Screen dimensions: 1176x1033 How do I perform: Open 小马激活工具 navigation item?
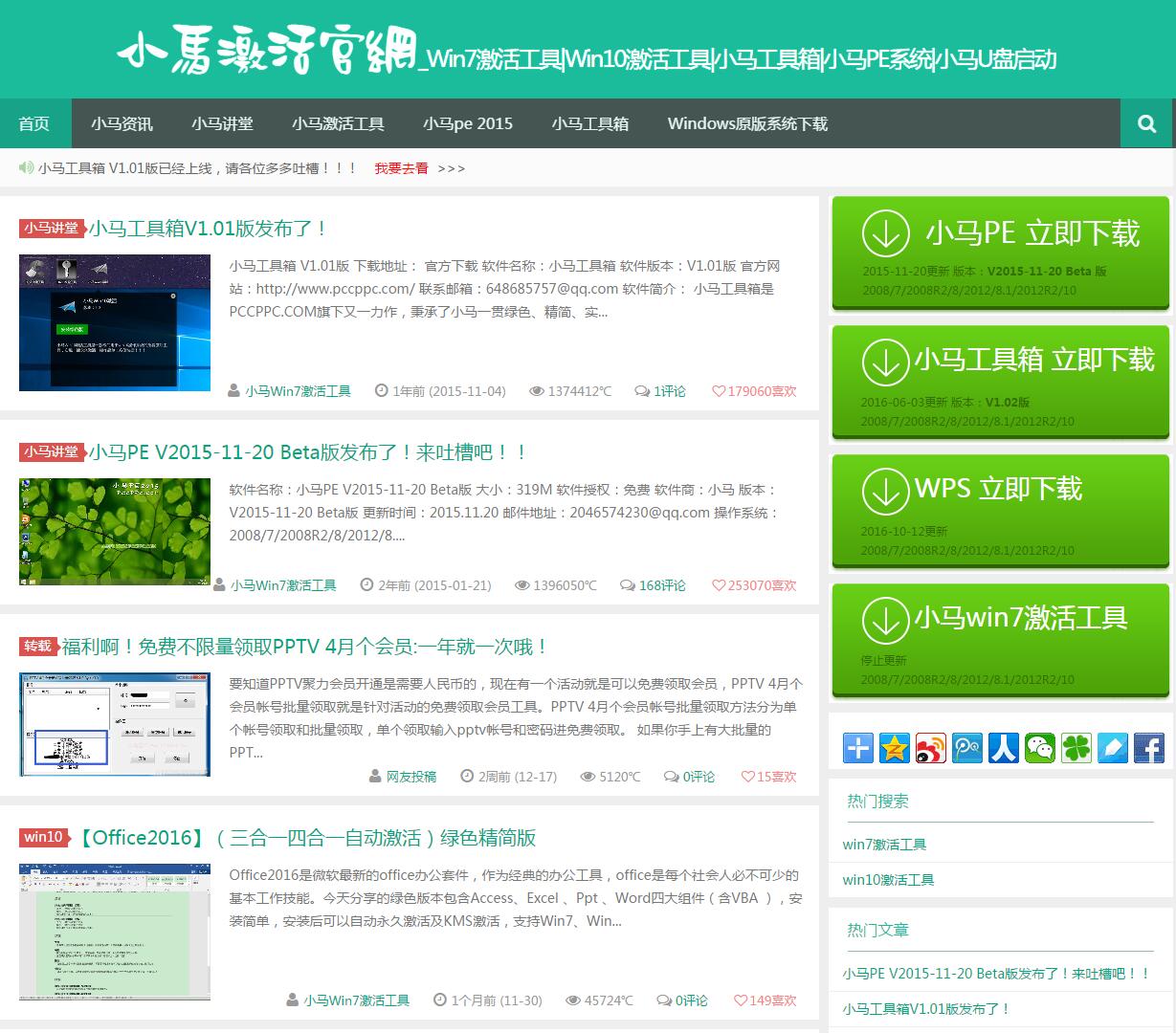pyautogui.click(x=338, y=123)
